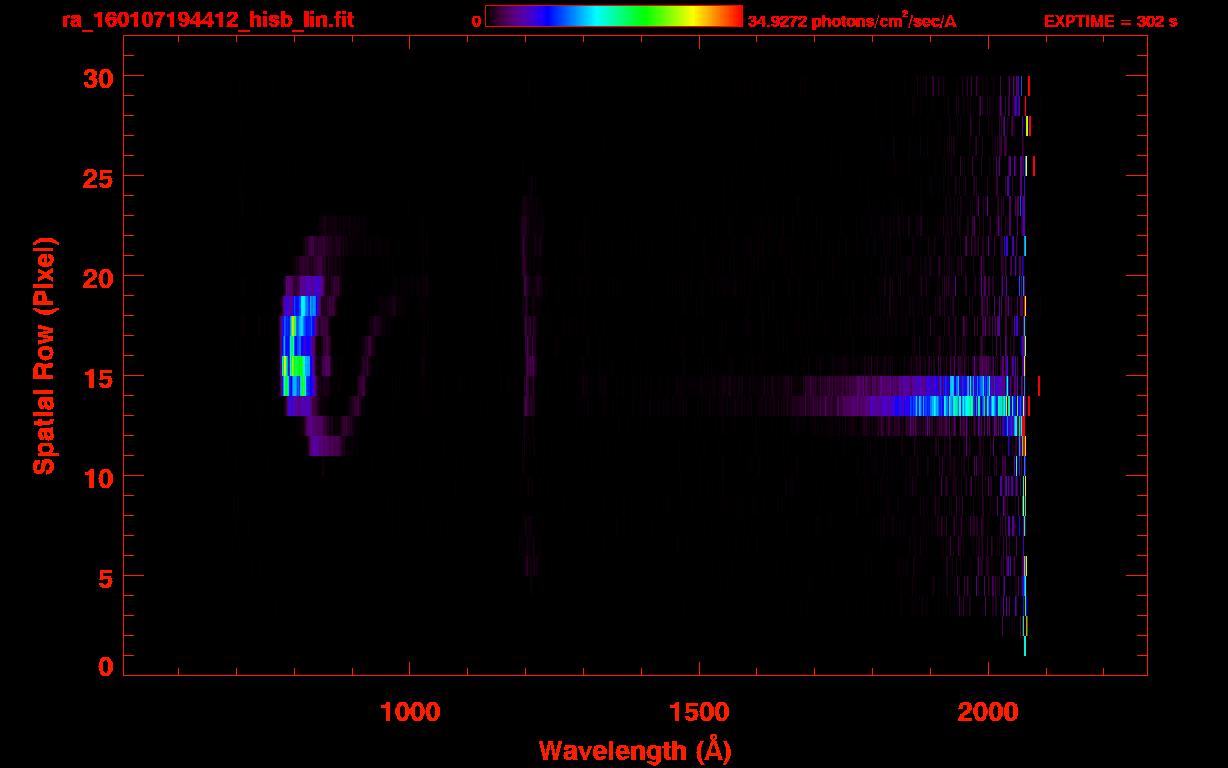This screenshot has height=768, width=1228.
Task: Click the rainbow intensity color bar
Action: [x=614, y=16]
